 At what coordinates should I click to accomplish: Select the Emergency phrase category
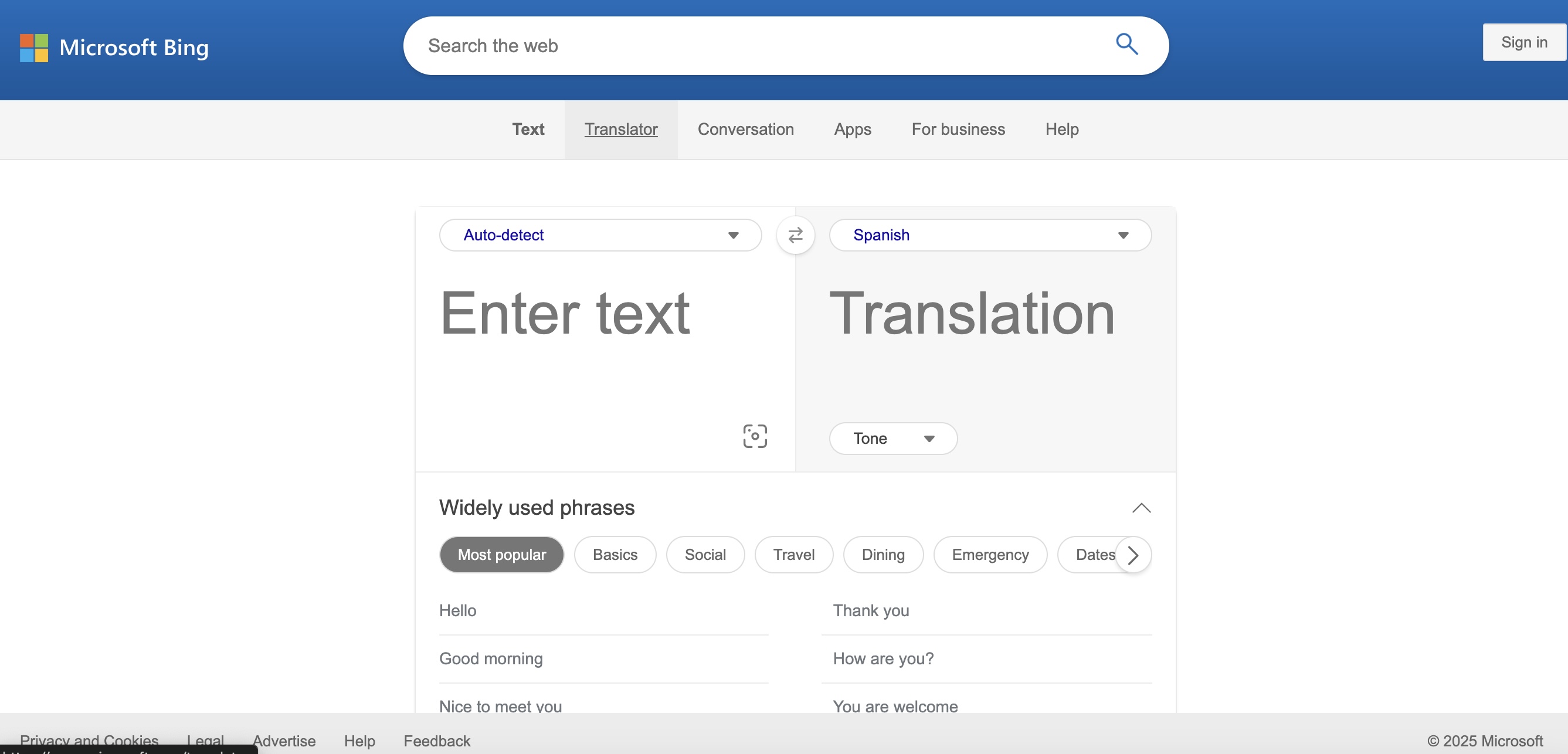[x=990, y=555]
